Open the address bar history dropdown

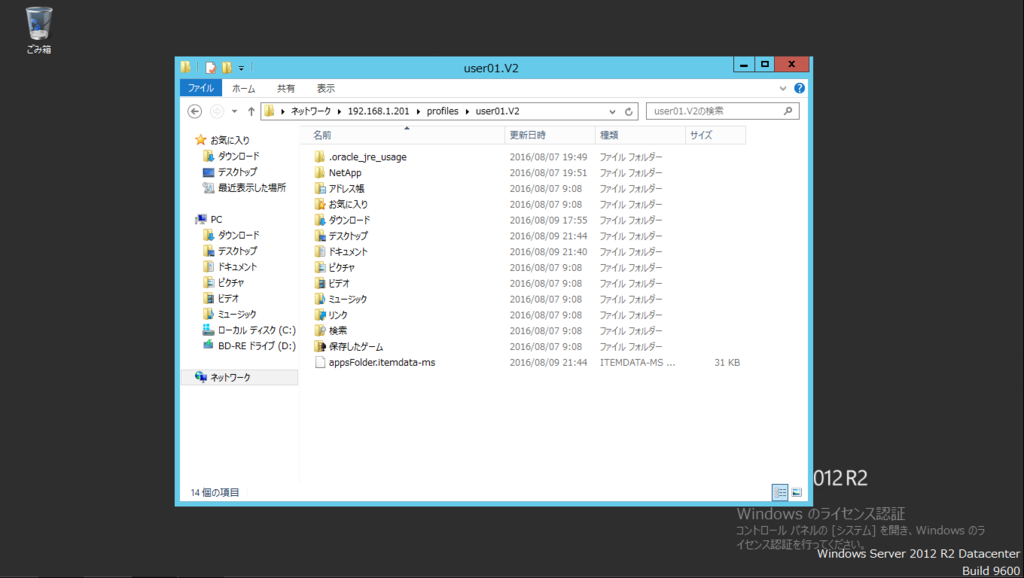tap(612, 112)
